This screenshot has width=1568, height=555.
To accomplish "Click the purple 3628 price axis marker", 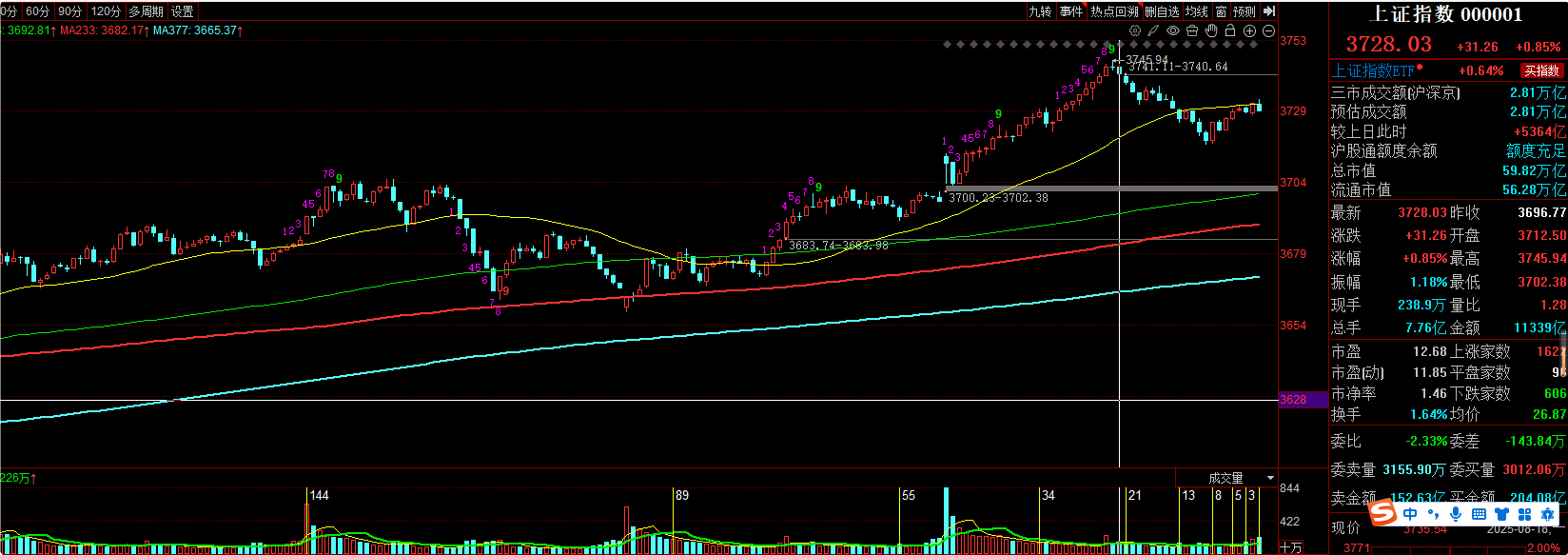I will point(1303,400).
